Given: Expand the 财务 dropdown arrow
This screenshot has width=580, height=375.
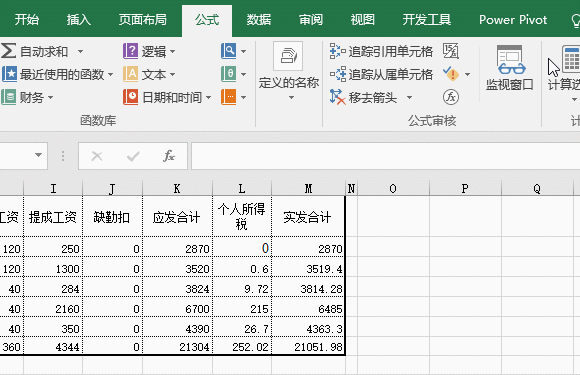Looking at the screenshot, I should pyautogui.click(x=50, y=98).
